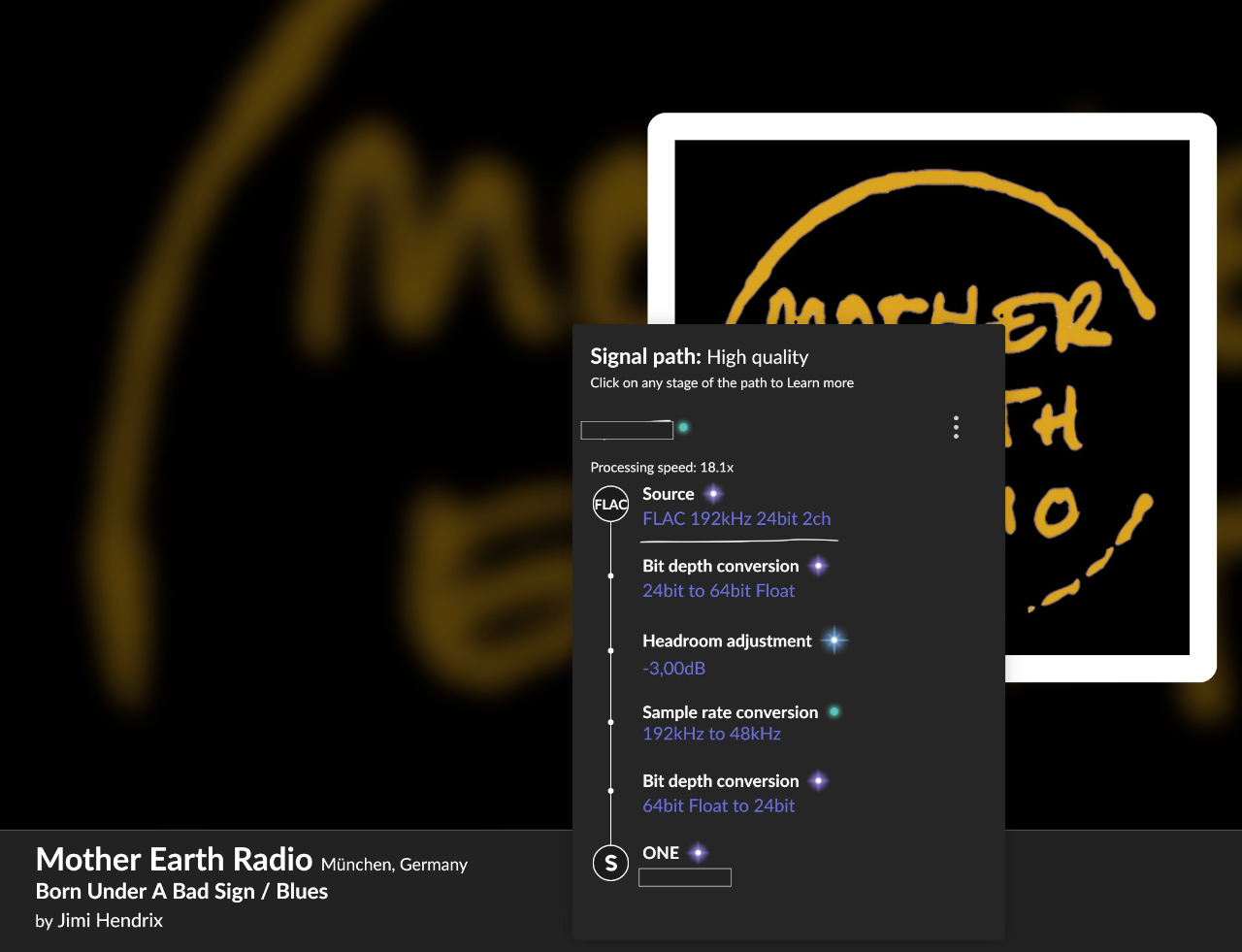
Task: Click the FLAC source format circle icon
Action: 610,504
